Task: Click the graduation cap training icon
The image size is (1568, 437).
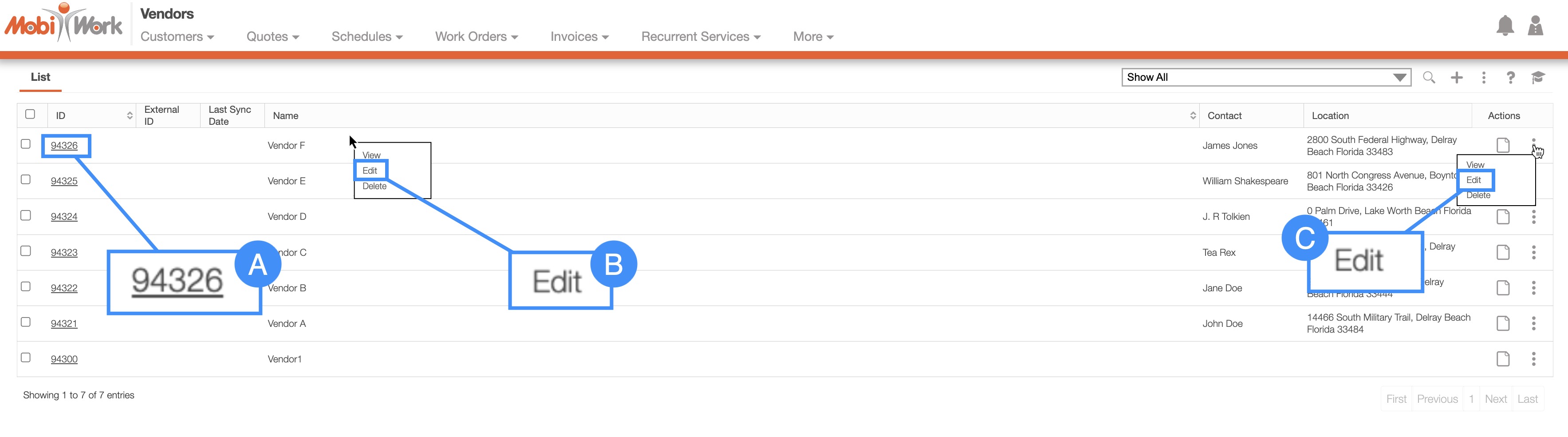Action: (x=1537, y=77)
